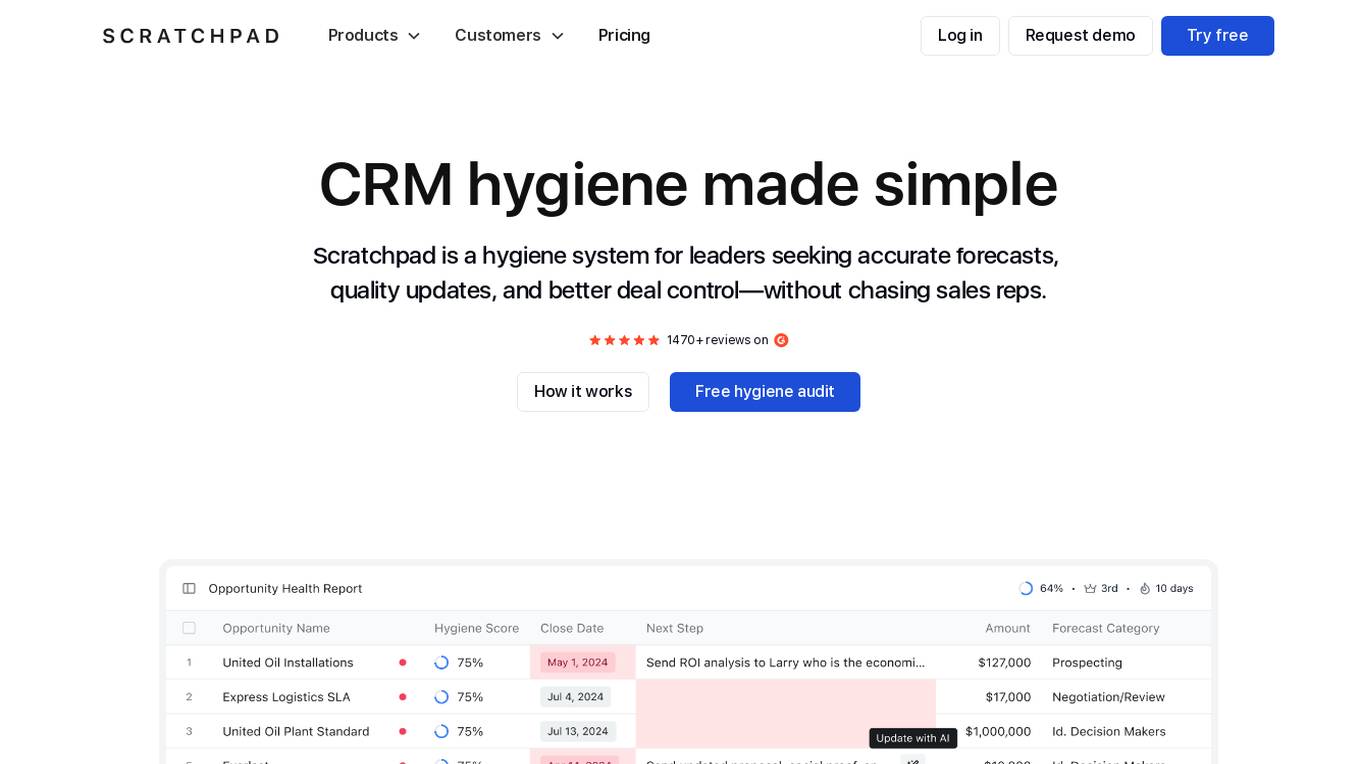Click the Try free button
This screenshot has height=764, width=1360.
click(1217, 36)
